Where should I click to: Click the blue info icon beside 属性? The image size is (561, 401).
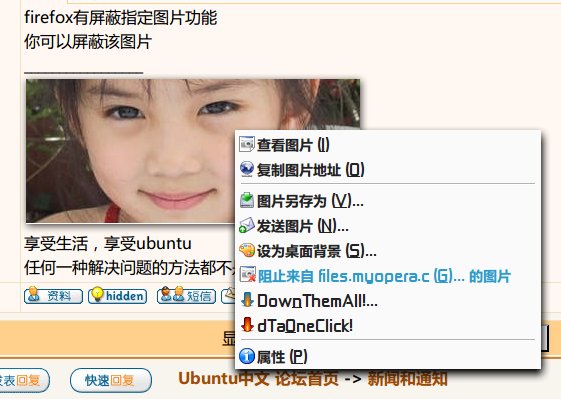tap(247, 356)
